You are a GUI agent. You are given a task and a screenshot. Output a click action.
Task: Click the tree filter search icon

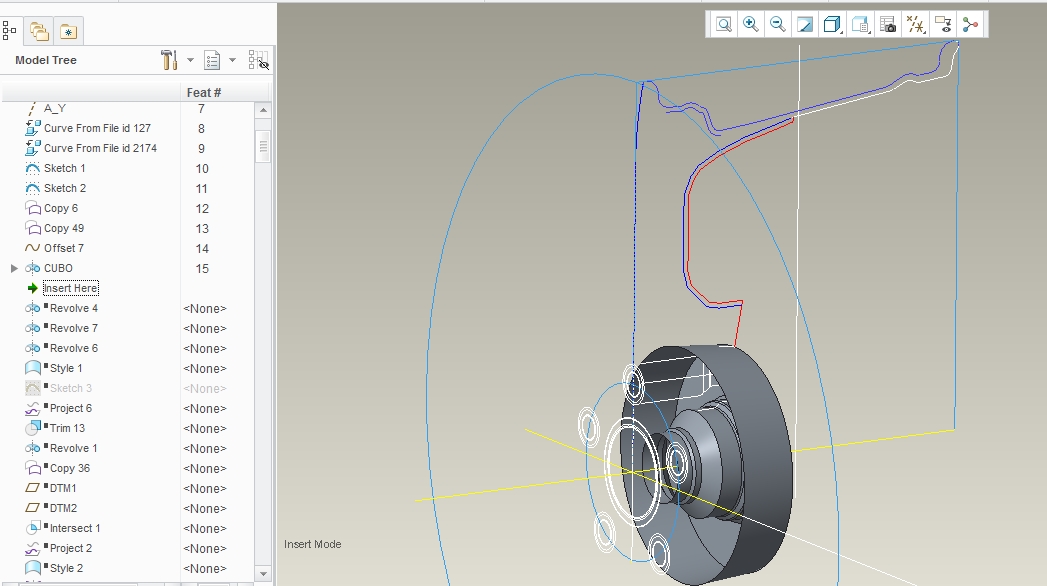point(258,60)
